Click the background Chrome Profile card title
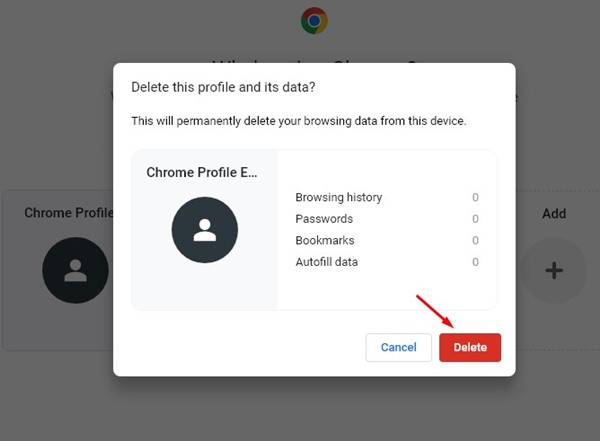The height and width of the screenshot is (441, 600). 69,212
